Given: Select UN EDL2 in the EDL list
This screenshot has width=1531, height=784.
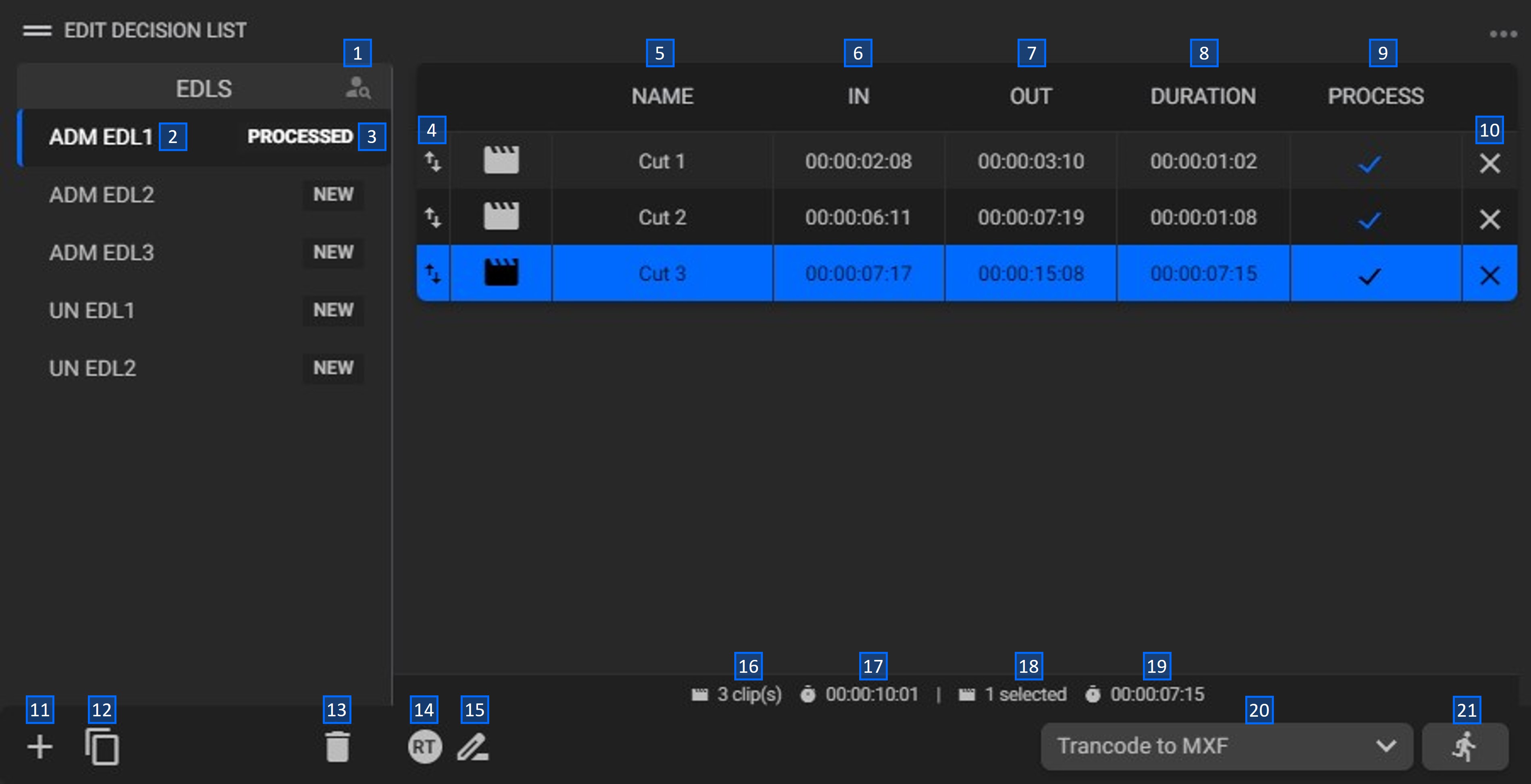Looking at the screenshot, I should (x=204, y=368).
